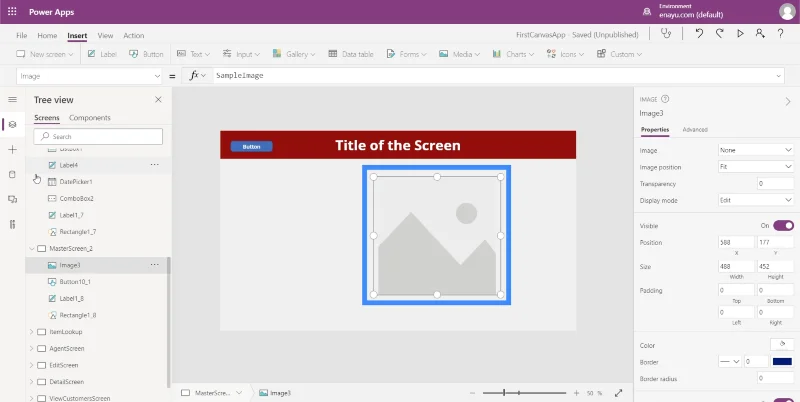The height and width of the screenshot is (402, 800).
Task: Open the Action menu
Action: [x=134, y=36]
